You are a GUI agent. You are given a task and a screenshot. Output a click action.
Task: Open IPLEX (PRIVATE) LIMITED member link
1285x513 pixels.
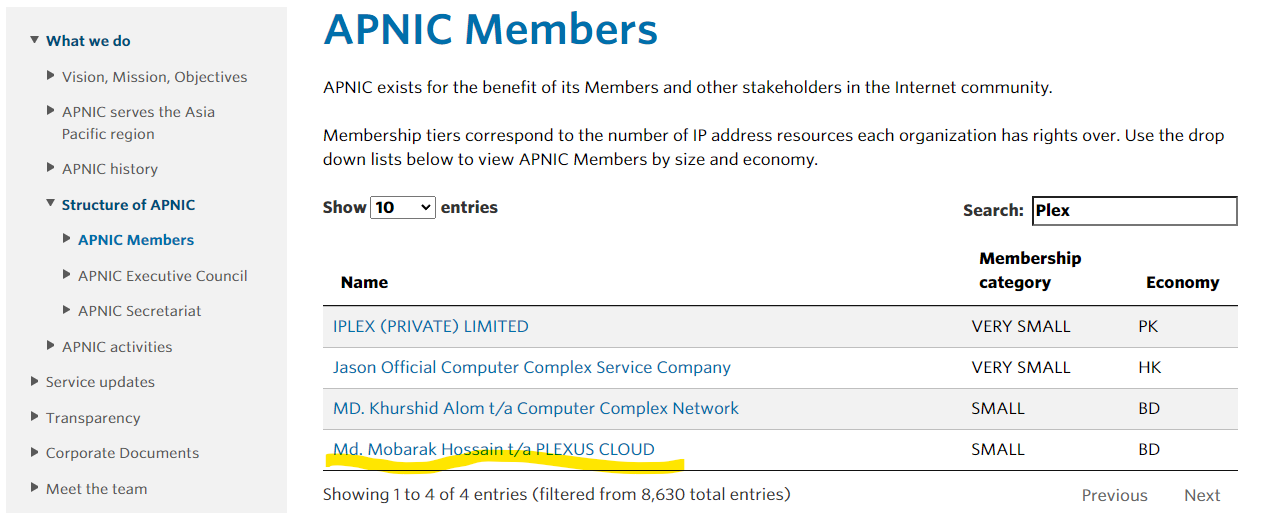[x=430, y=326]
